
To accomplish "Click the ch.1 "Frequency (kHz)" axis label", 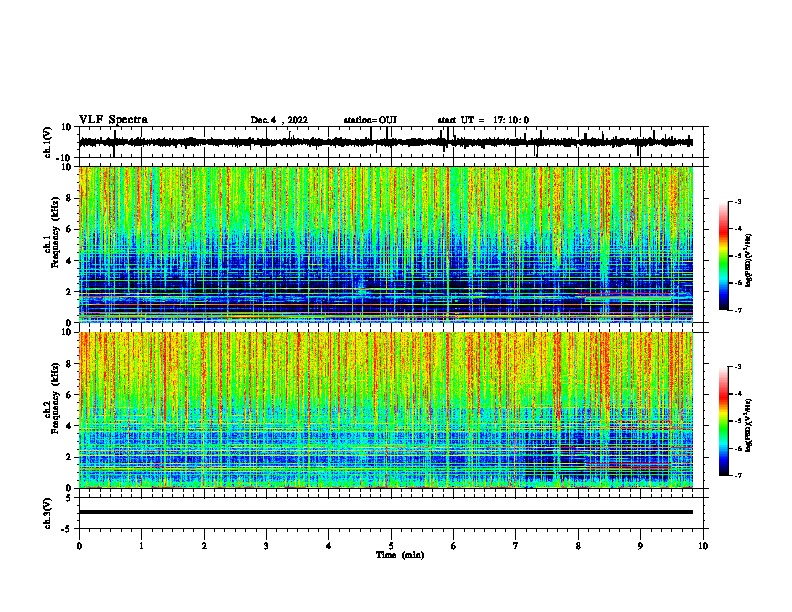I will 55,232.
